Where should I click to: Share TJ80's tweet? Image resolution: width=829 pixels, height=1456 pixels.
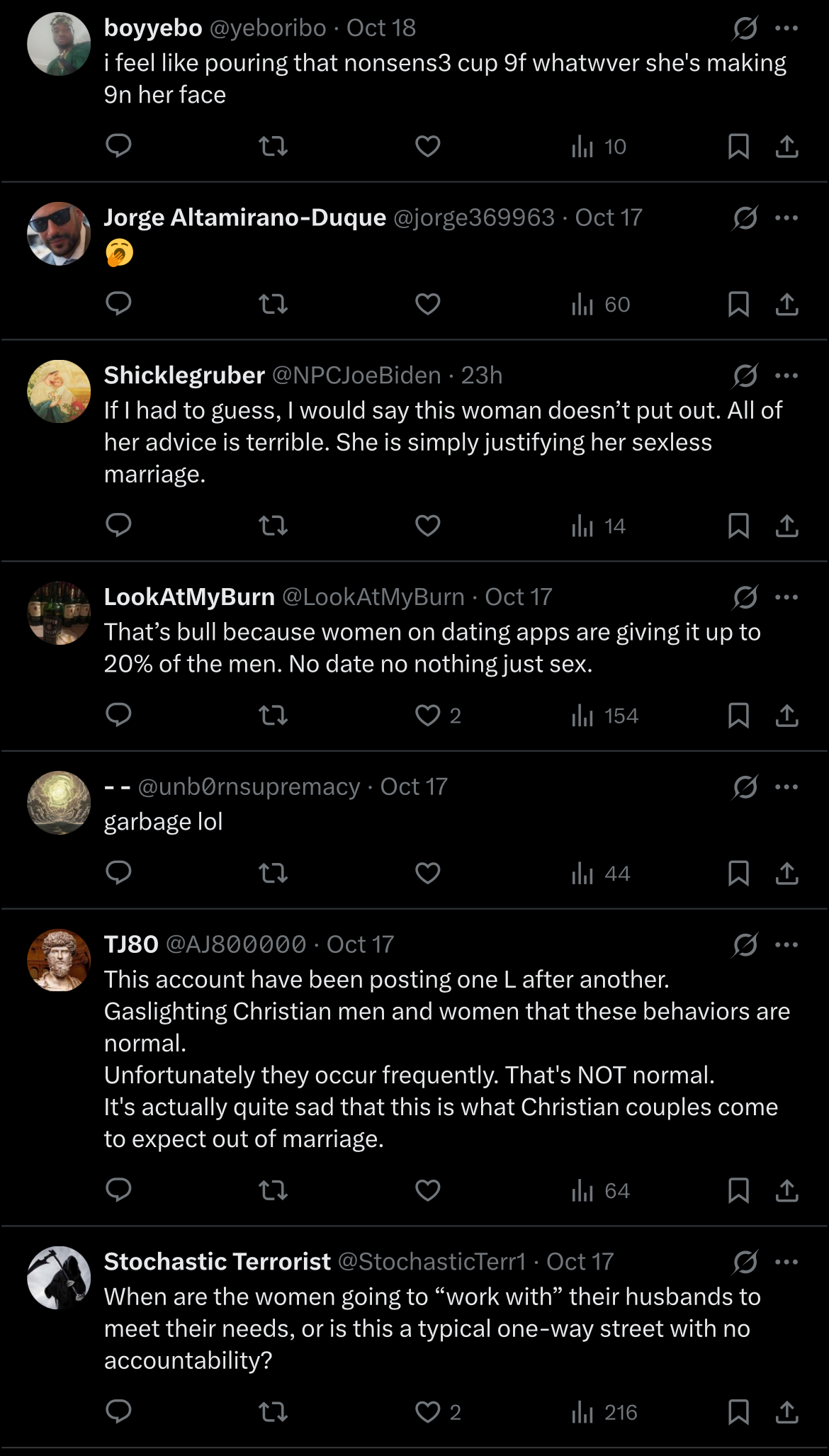click(786, 1190)
